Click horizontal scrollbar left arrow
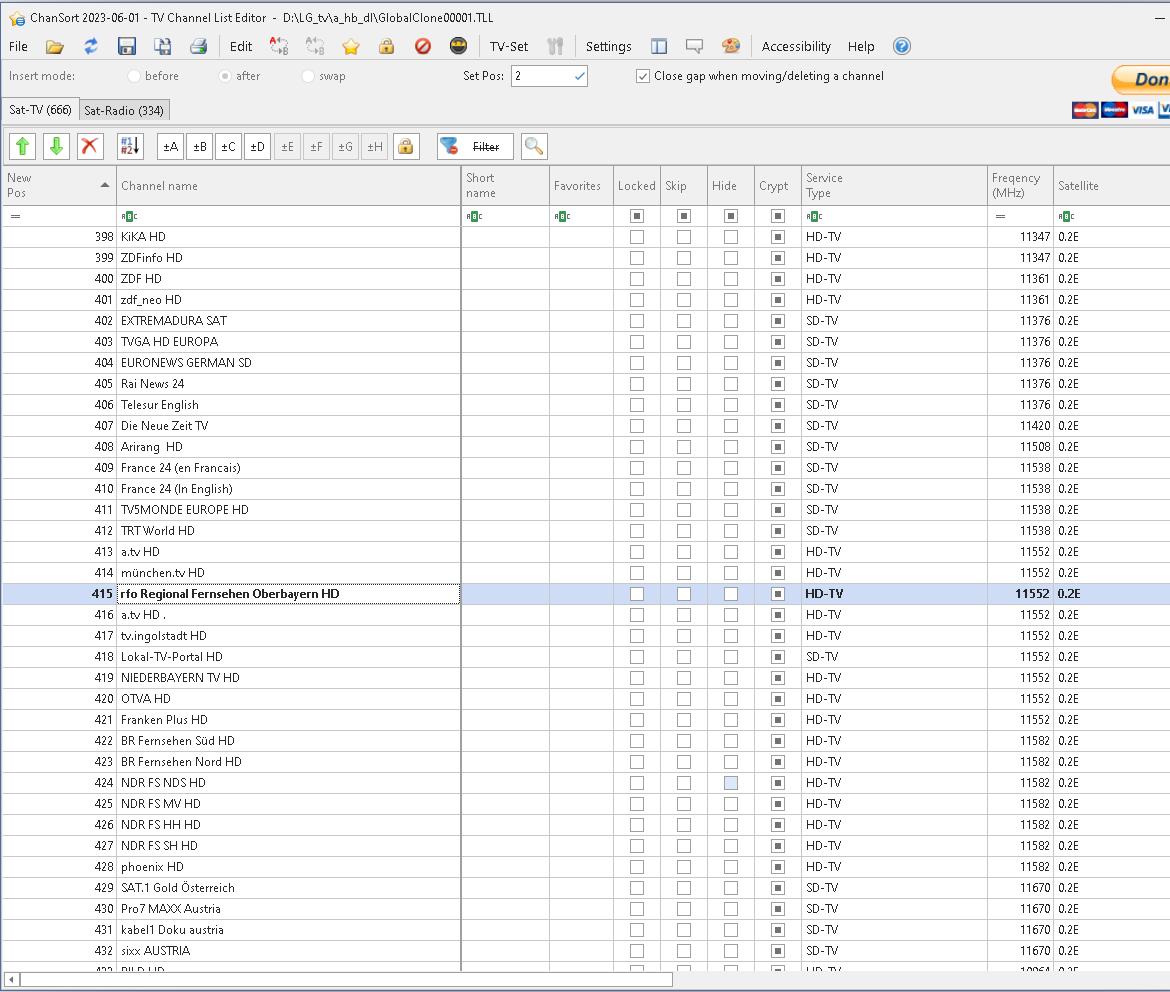The height and width of the screenshot is (992, 1170). [x=11, y=979]
